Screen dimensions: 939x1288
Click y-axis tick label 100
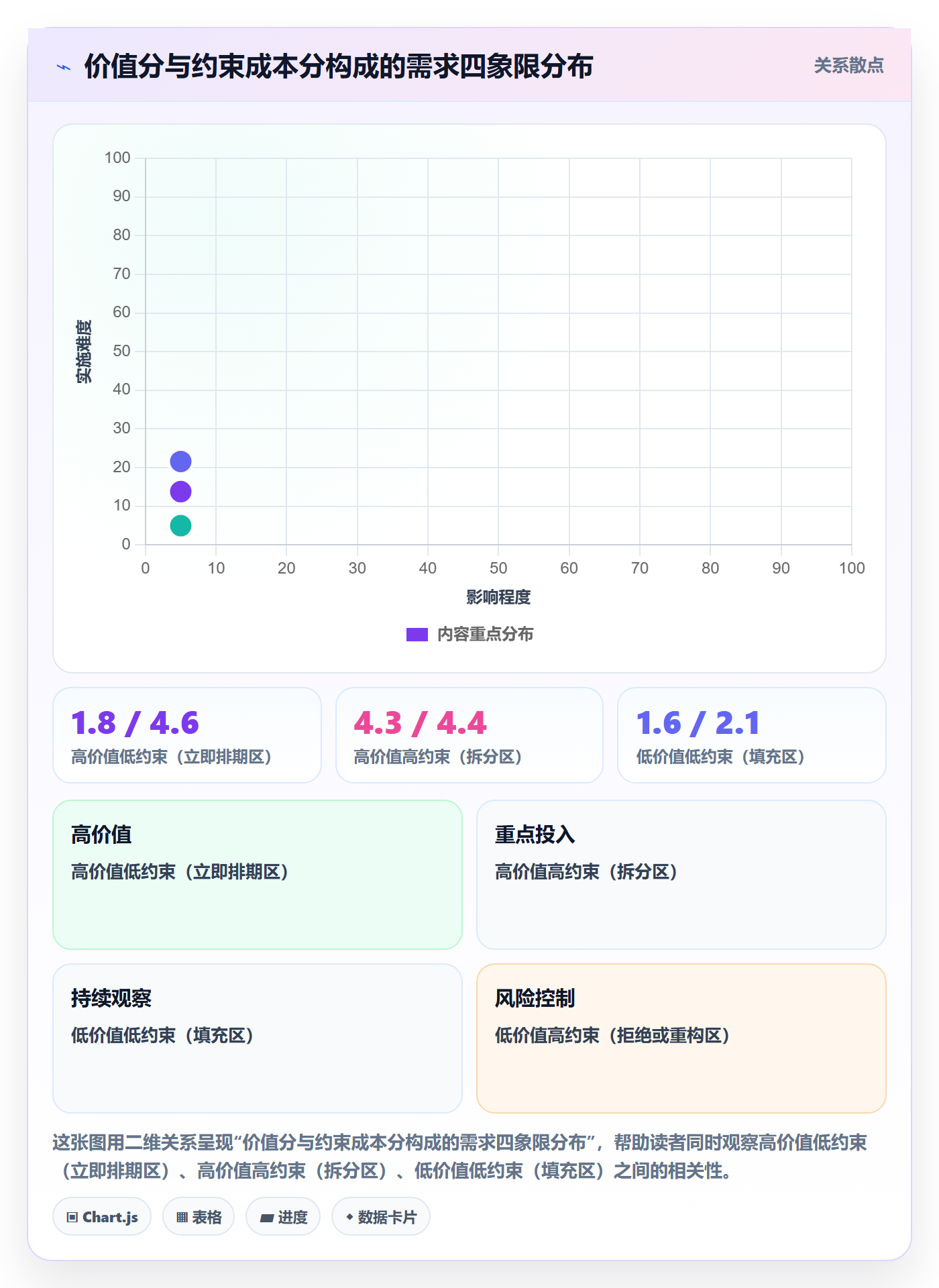pyautogui.click(x=117, y=158)
